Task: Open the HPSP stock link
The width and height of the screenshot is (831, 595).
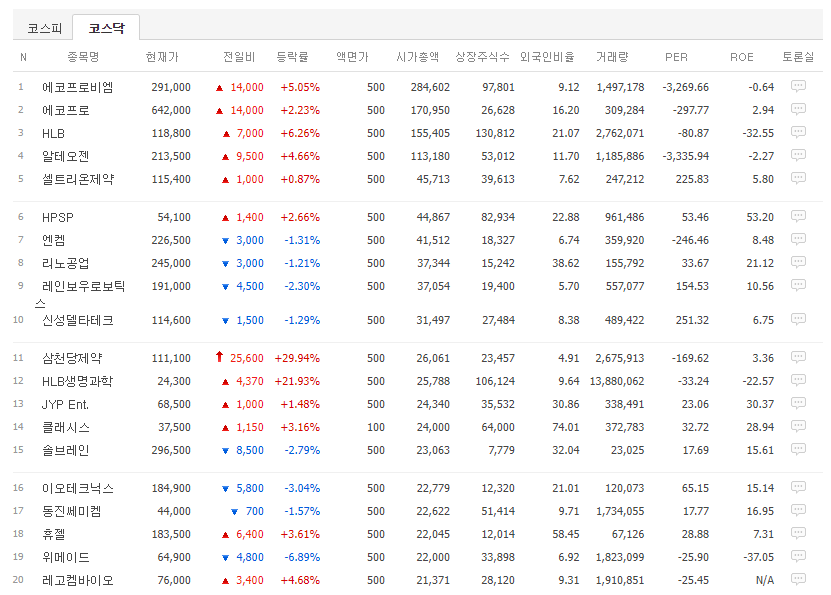Action: pos(58,217)
